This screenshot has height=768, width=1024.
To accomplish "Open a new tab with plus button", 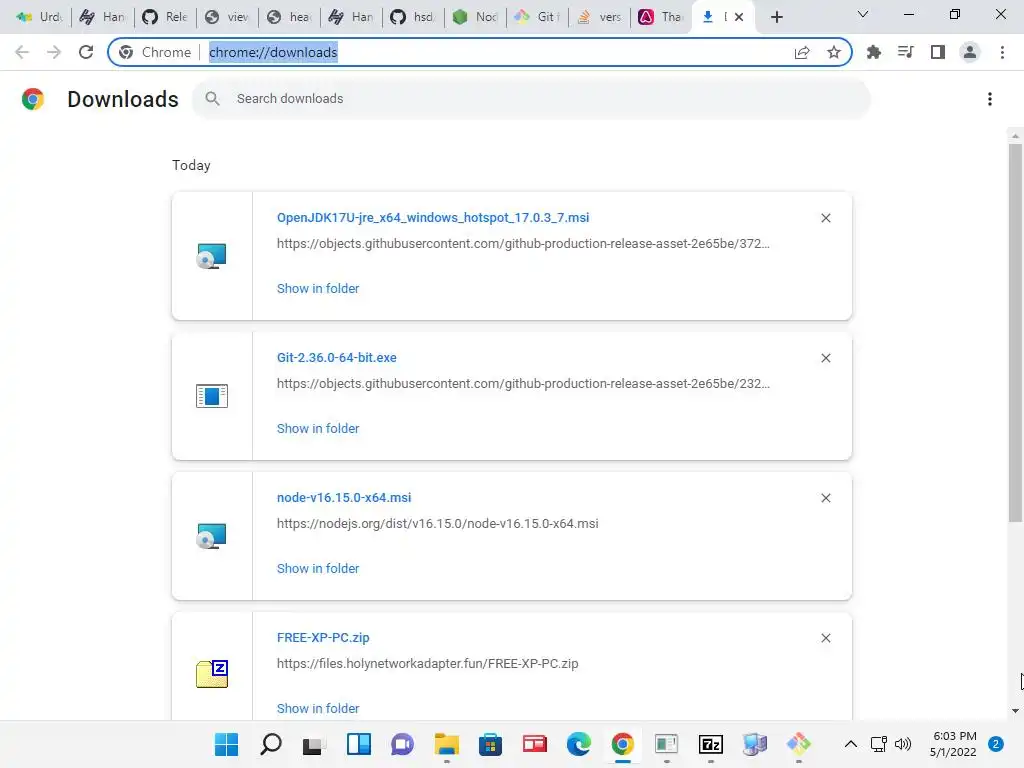I will pos(776,17).
